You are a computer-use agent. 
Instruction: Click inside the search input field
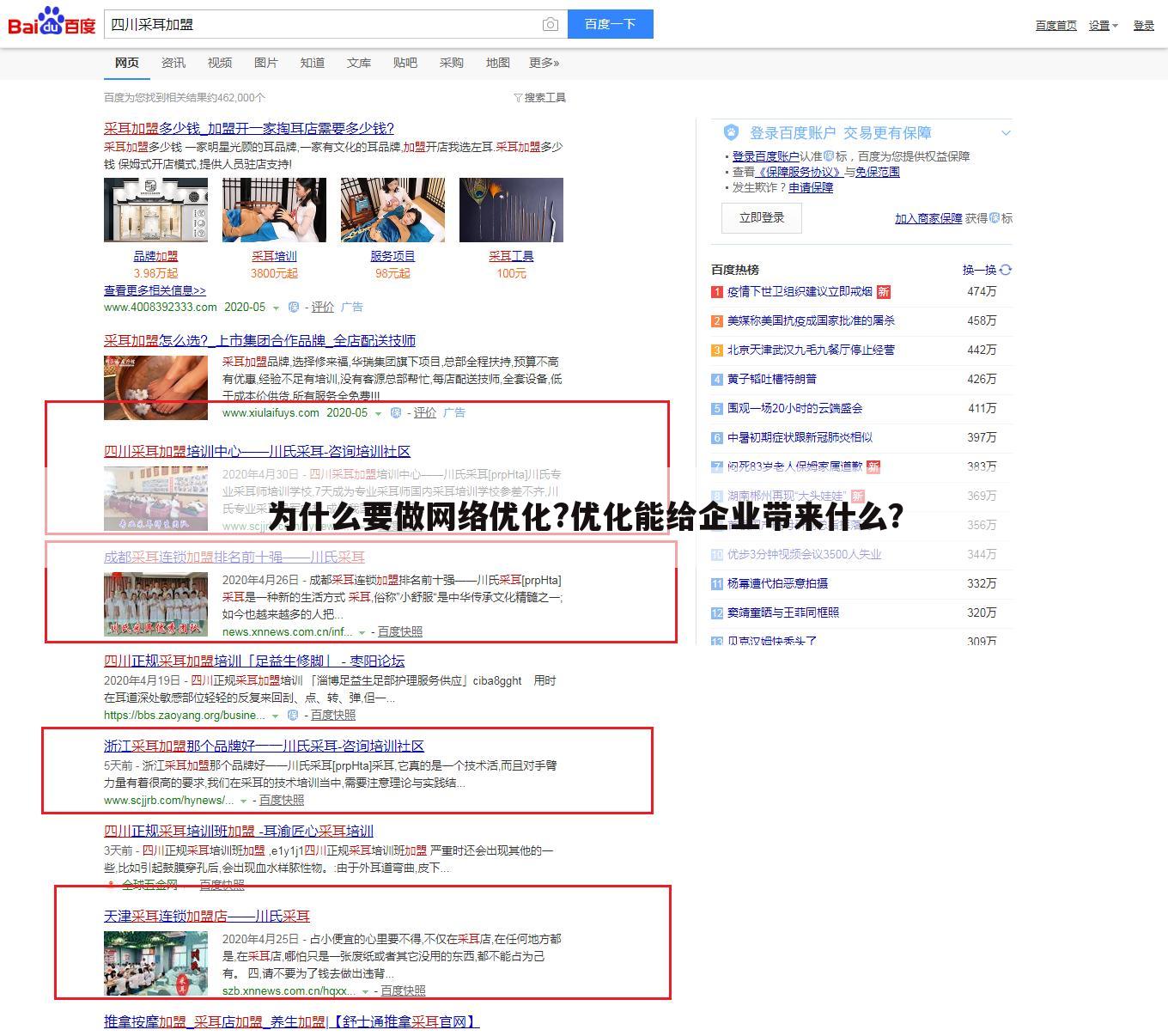coord(318,24)
